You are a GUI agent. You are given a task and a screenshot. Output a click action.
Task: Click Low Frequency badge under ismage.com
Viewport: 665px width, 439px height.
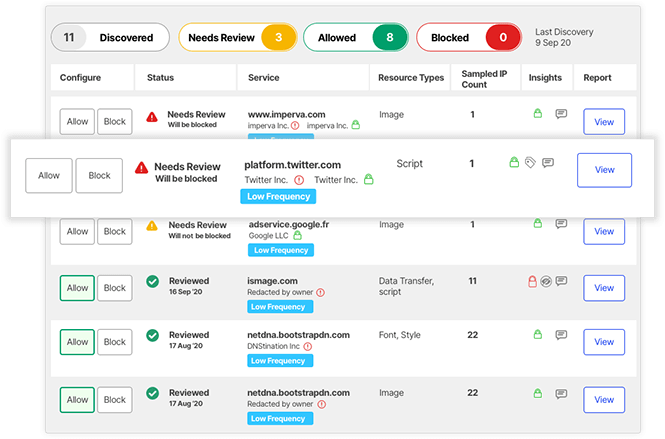280,307
